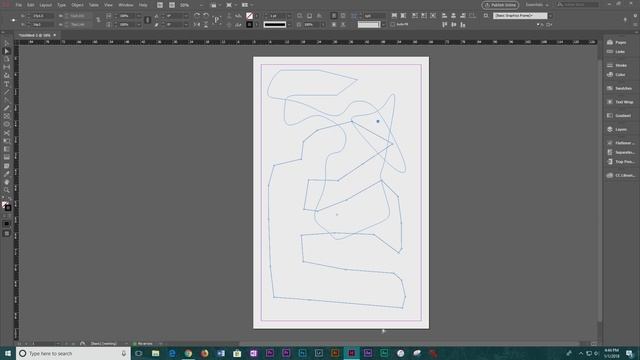
Task: Open the object style dropdown
Action: click(550, 16)
